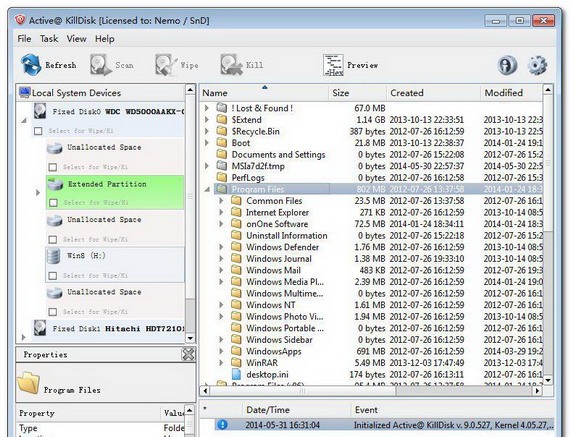Click the blue info icon in event log

222,424
